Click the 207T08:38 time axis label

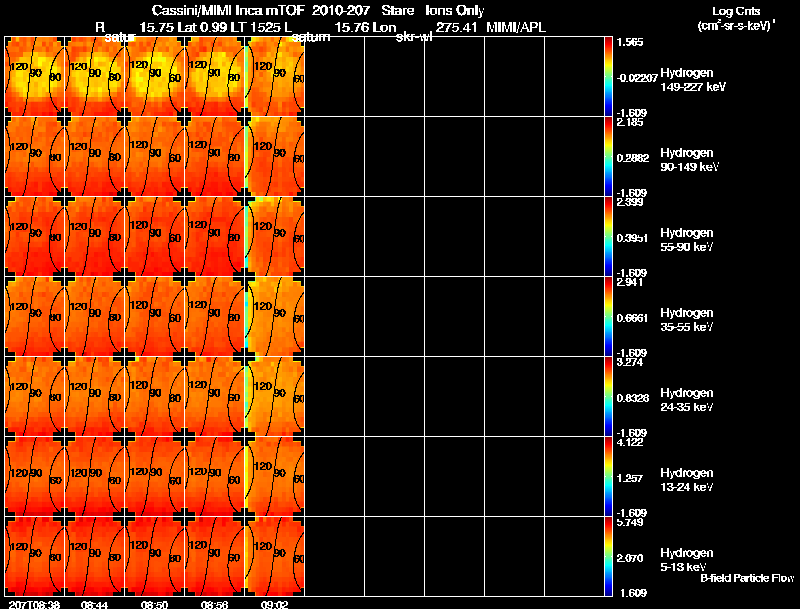pos(32,604)
